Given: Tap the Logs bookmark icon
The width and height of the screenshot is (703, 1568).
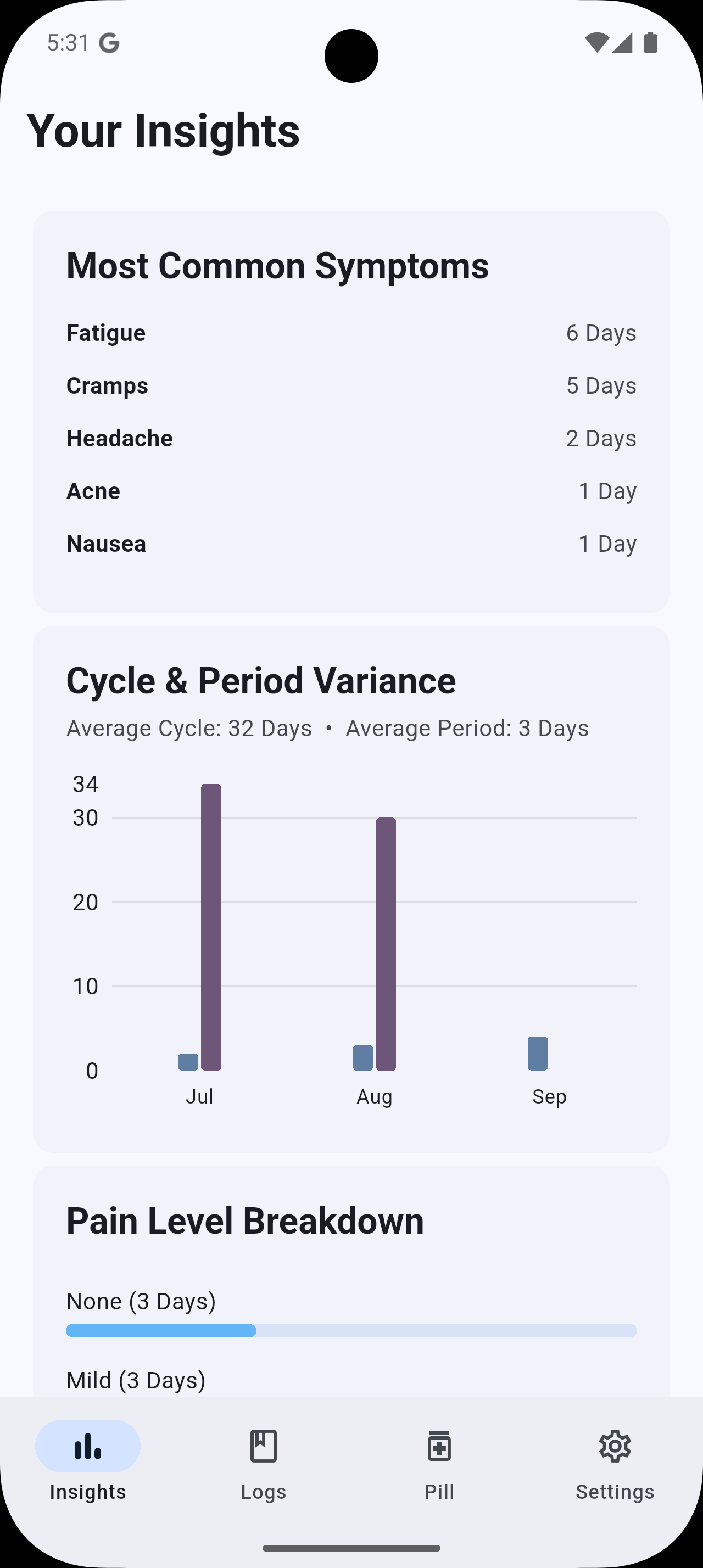Looking at the screenshot, I should (263, 1446).
